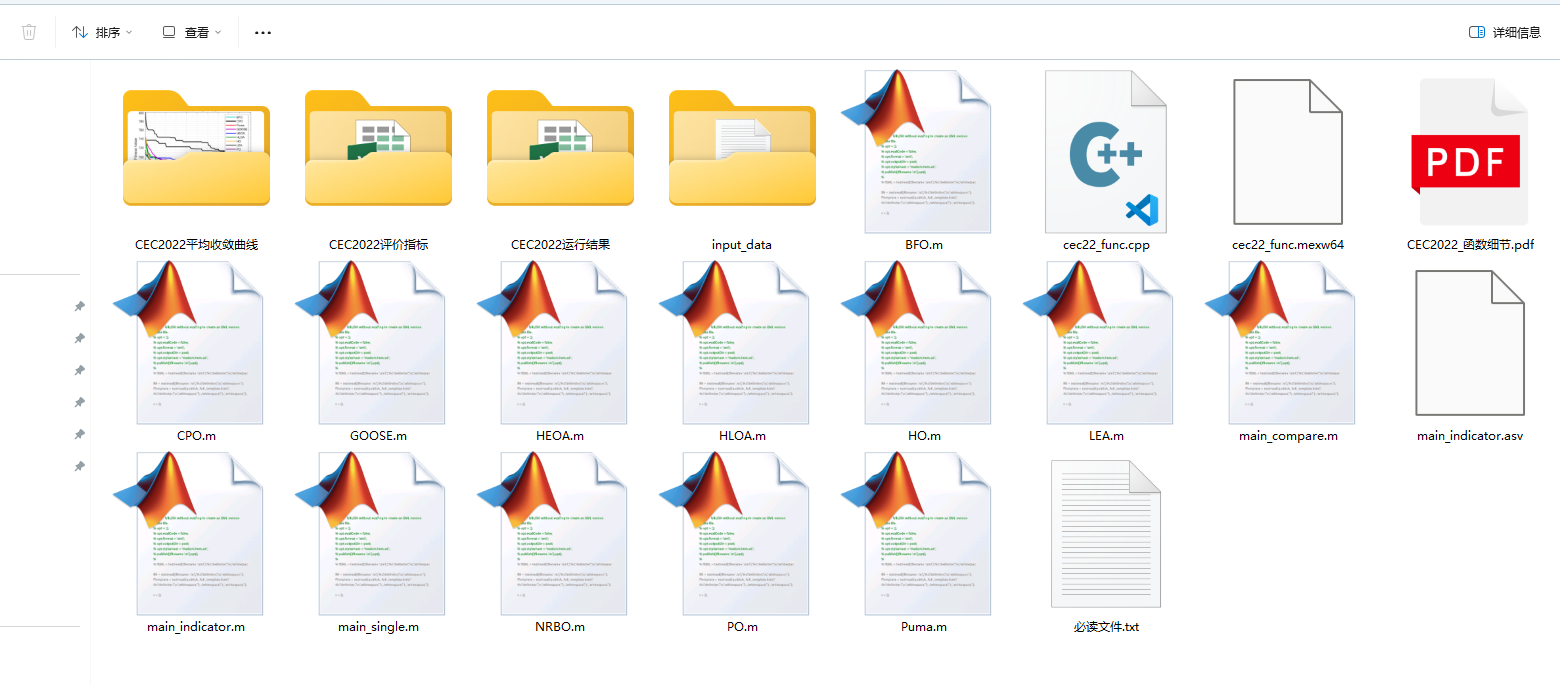Select the main_indicator.asv file icon
The width and height of the screenshot is (1560, 685).
(1470, 343)
